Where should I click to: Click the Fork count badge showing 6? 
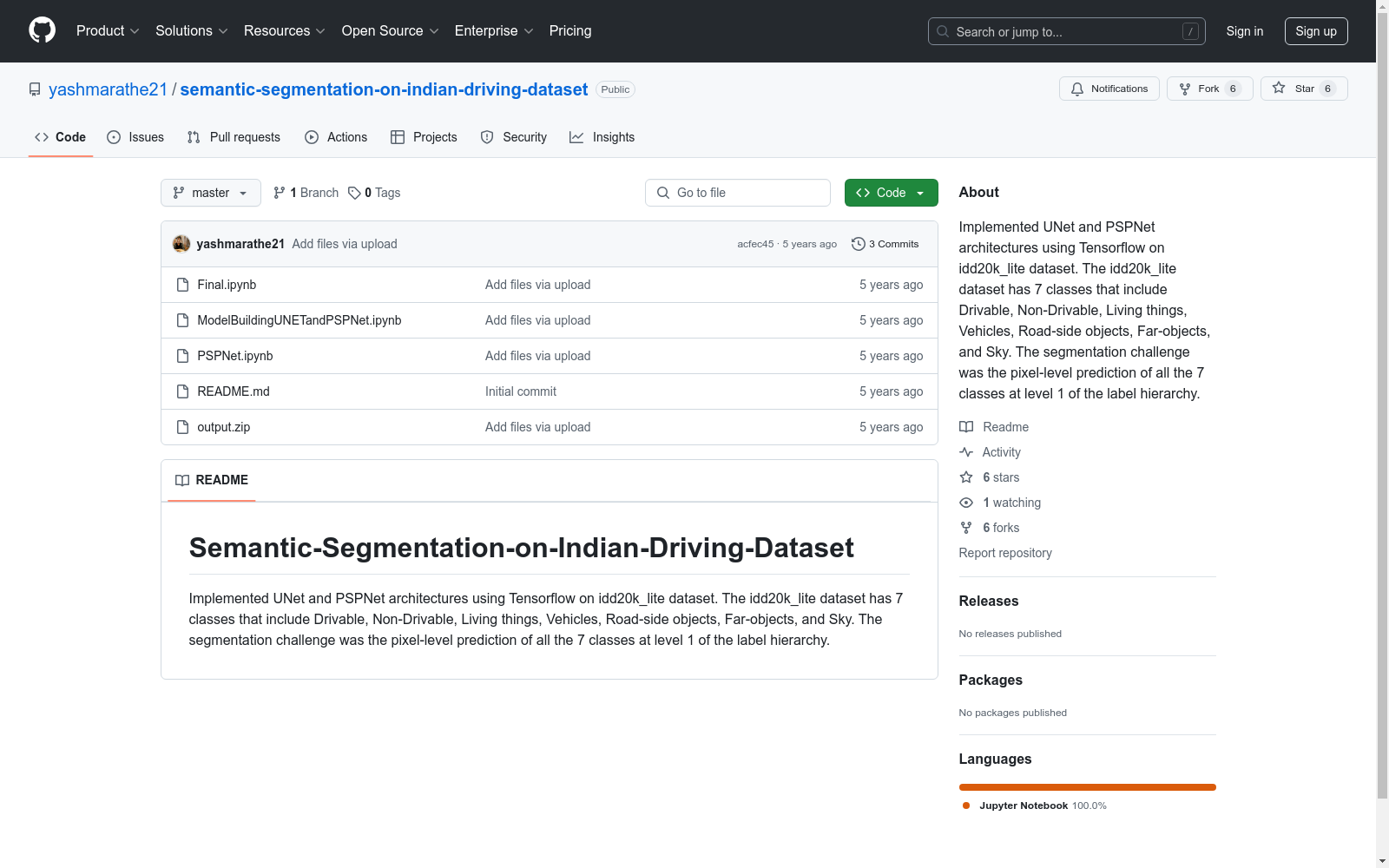[x=1233, y=89]
